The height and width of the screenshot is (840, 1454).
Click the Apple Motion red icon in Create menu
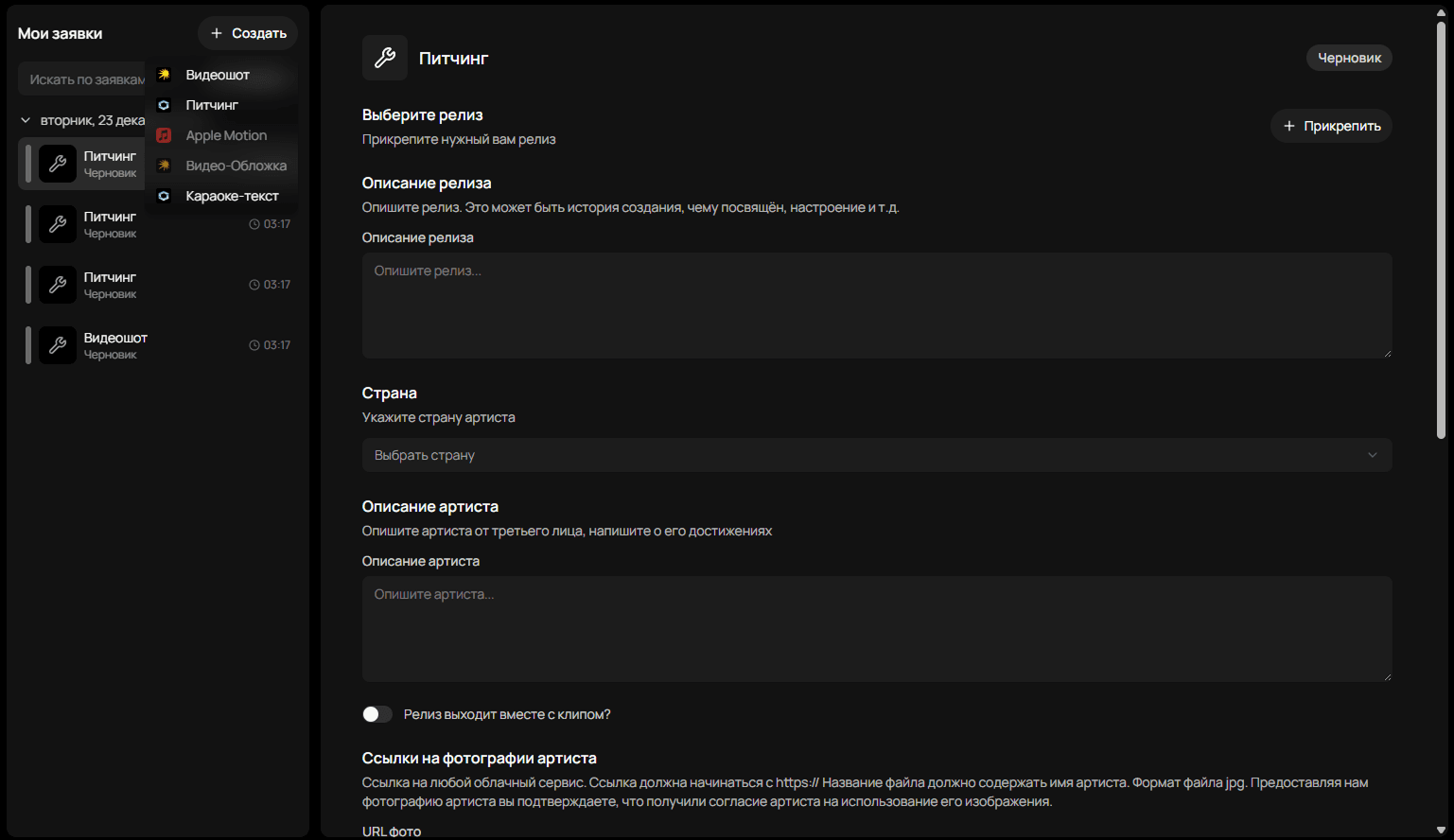(164, 135)
